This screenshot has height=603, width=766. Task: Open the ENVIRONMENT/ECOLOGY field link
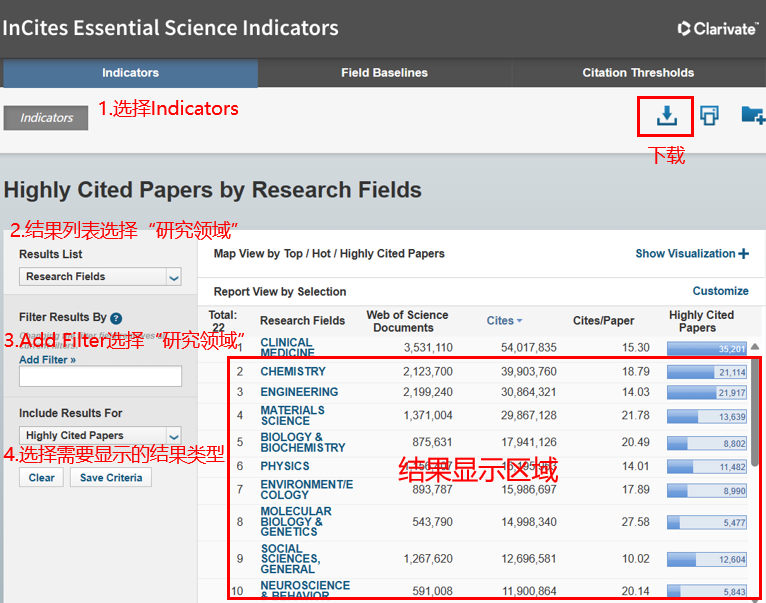(x=306, y=490)
